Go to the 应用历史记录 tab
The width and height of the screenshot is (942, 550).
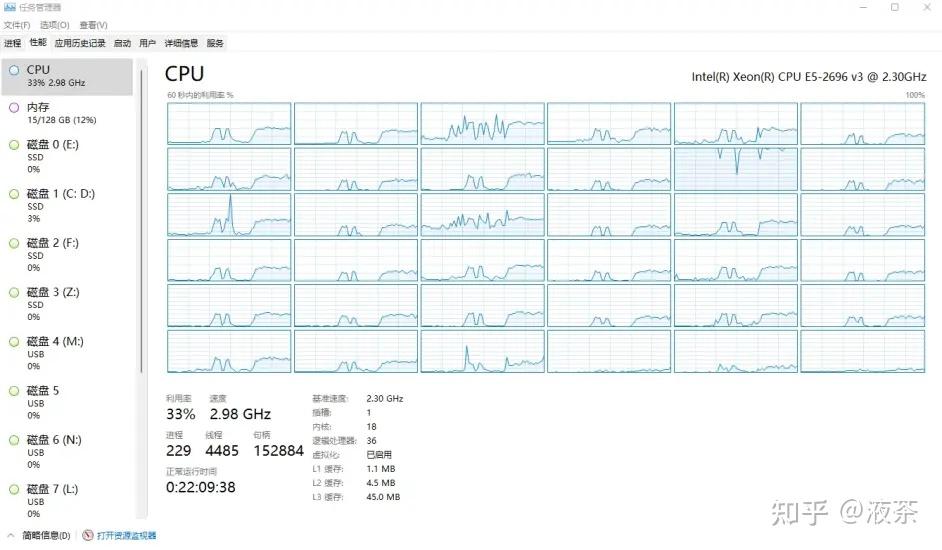tap(80, 43)
